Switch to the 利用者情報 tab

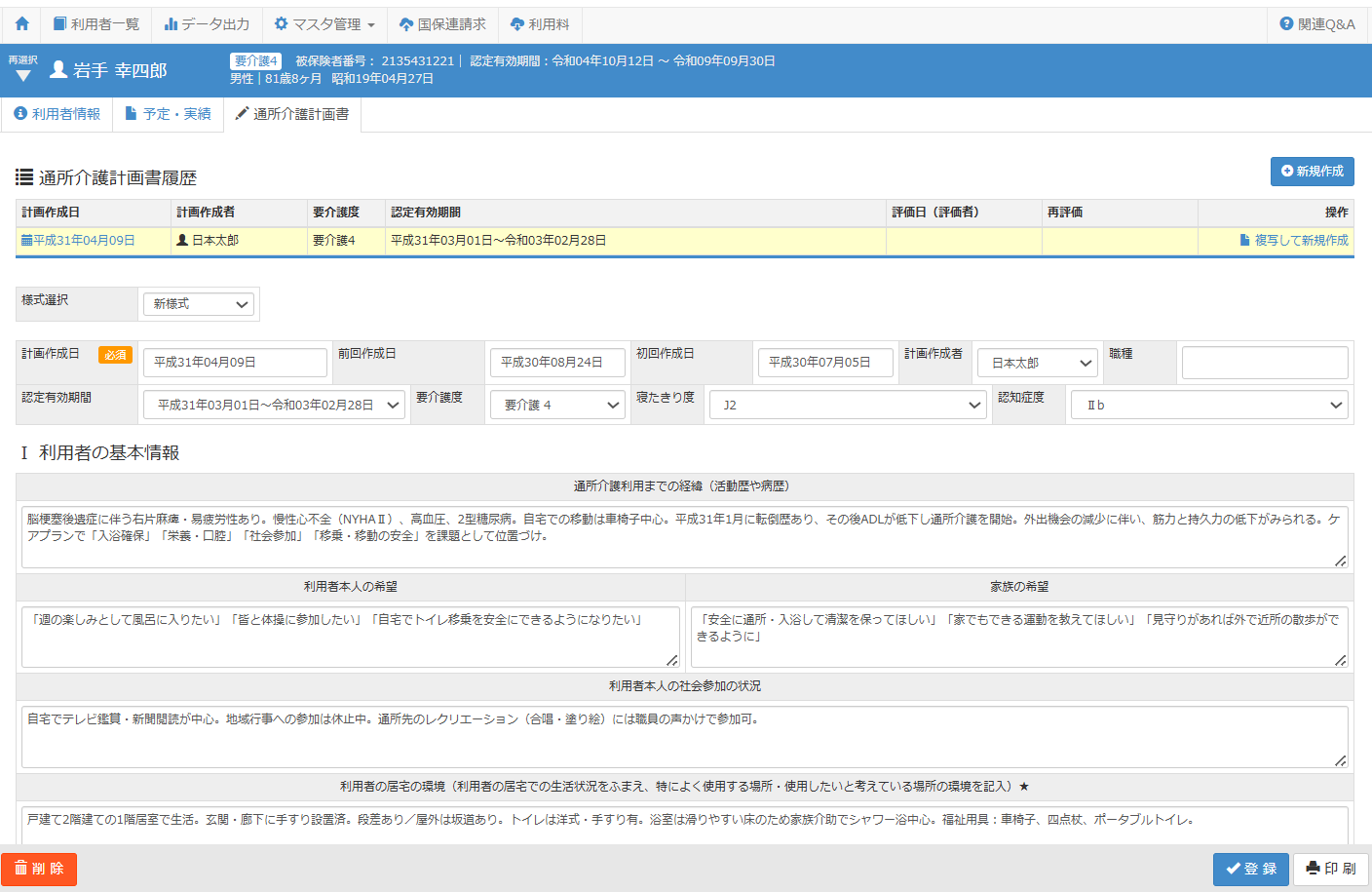pyautogui.click(x=57, y=114)
